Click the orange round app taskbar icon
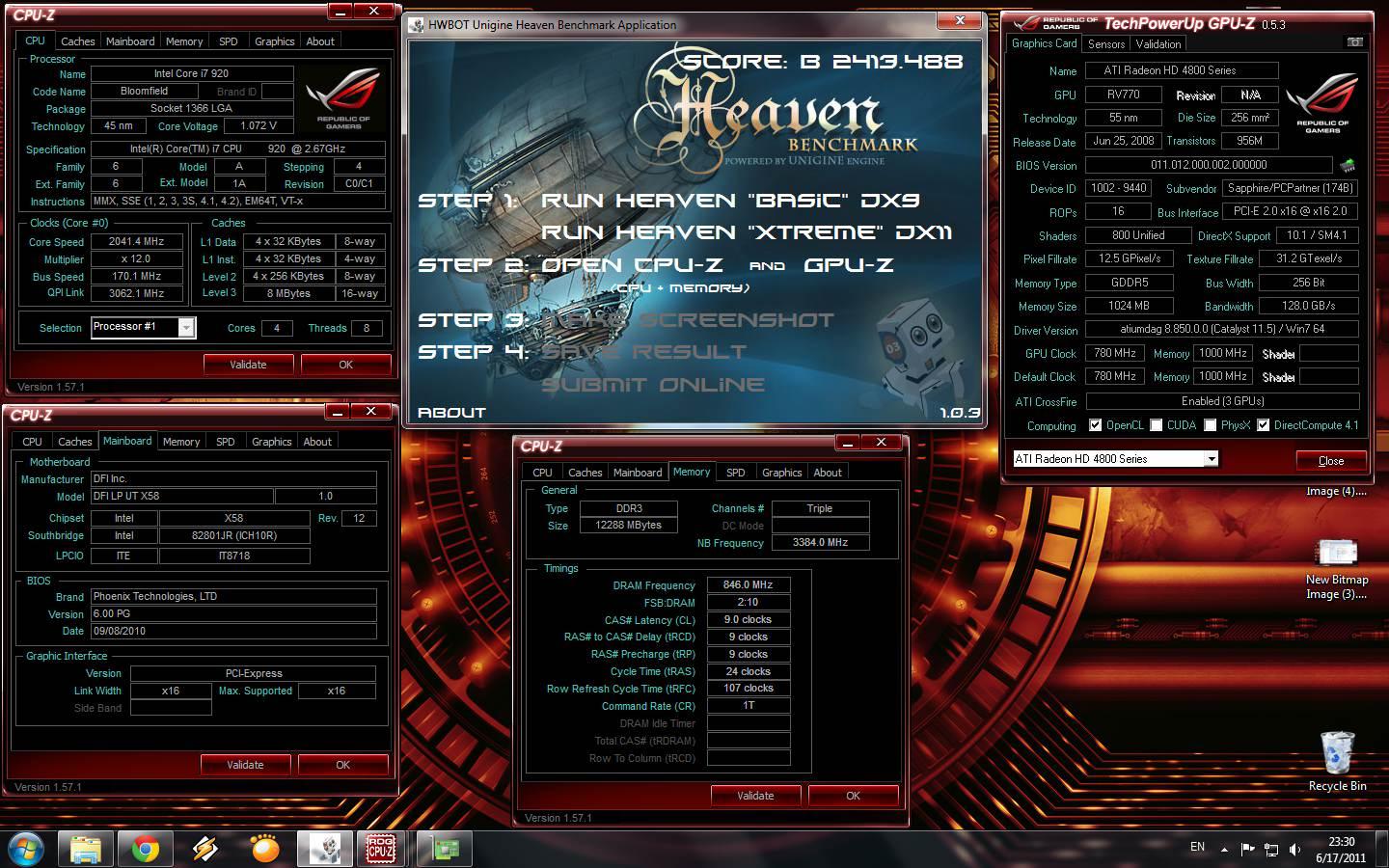This screenshot has height=868, width=1389. pyautogui.click(x=265, y=849)
